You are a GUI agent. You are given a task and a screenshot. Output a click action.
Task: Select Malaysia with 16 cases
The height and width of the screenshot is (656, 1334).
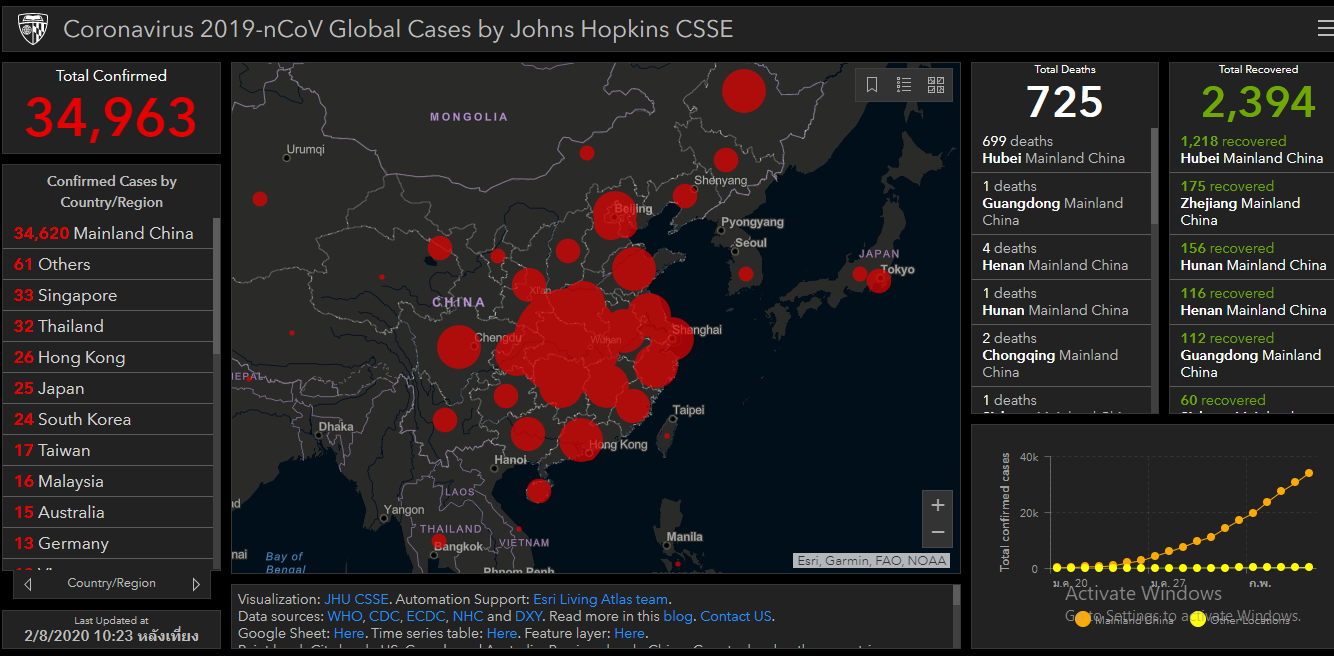pyautogui.click(x=108, y=481)
